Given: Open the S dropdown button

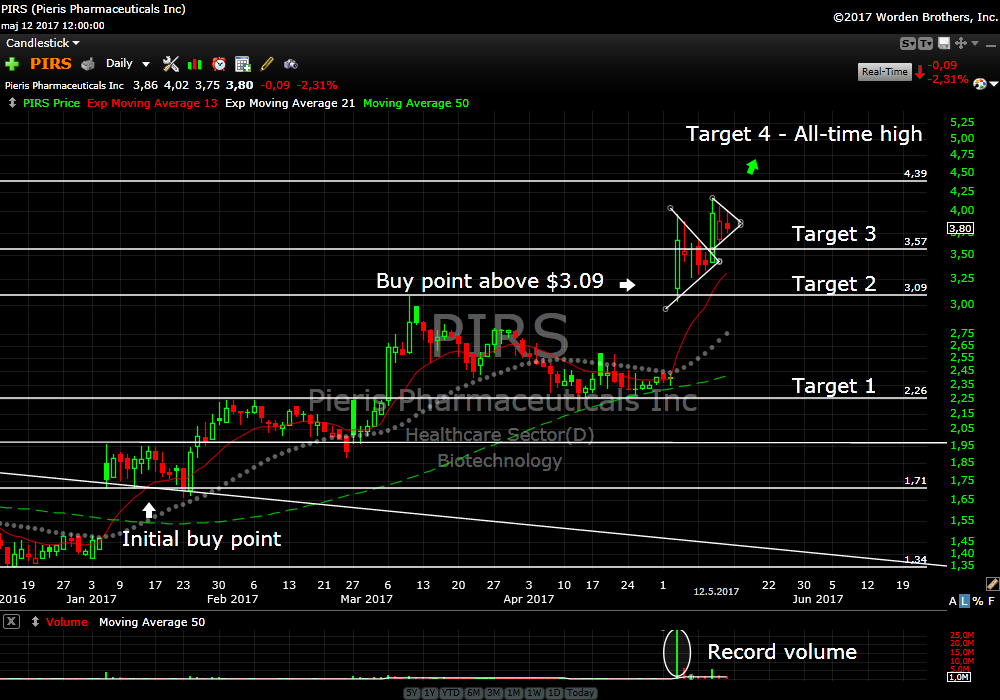Looking at the screenshot, I should click(908, 43).
